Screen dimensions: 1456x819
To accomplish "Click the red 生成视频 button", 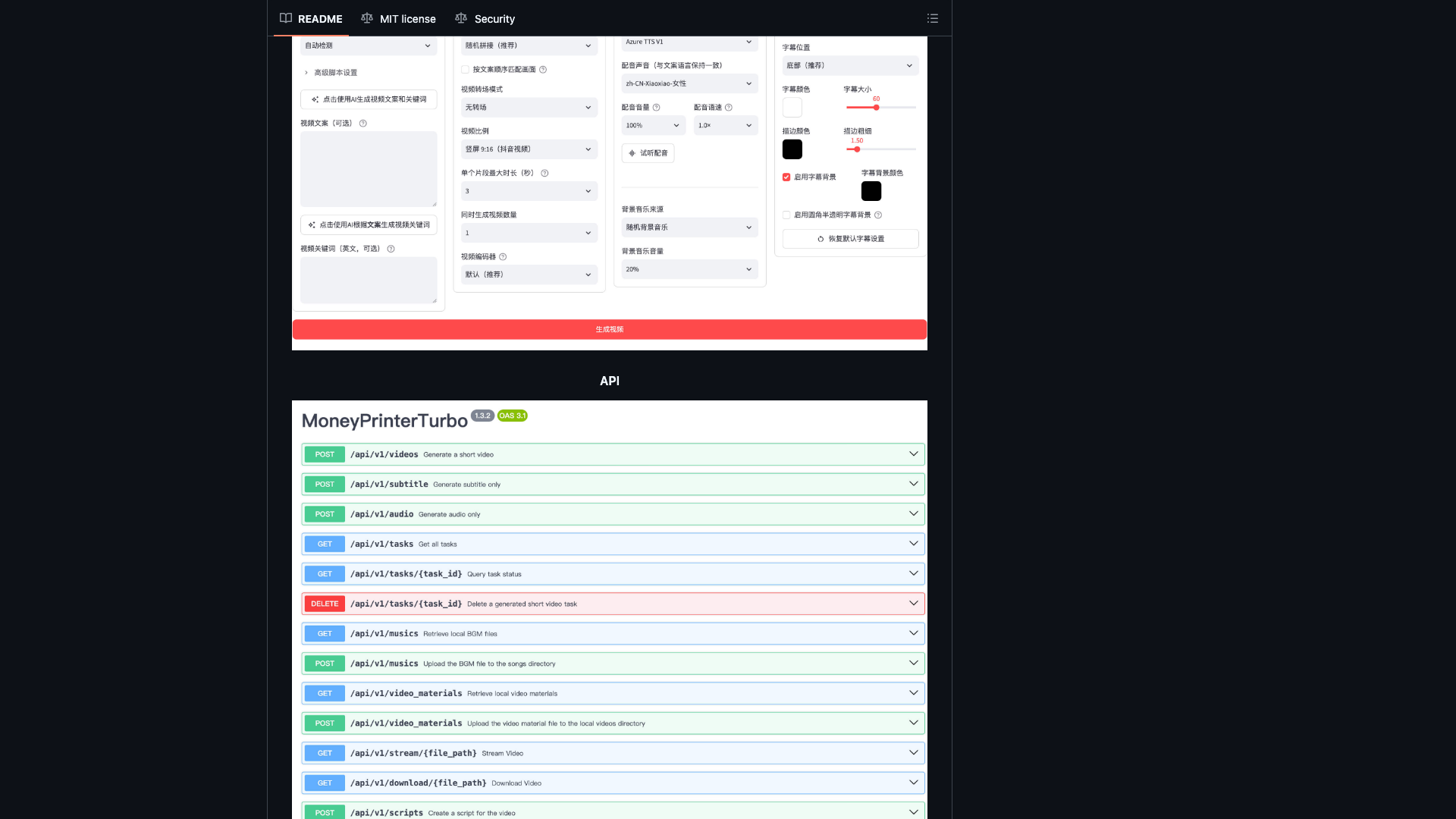I will 610,329.
